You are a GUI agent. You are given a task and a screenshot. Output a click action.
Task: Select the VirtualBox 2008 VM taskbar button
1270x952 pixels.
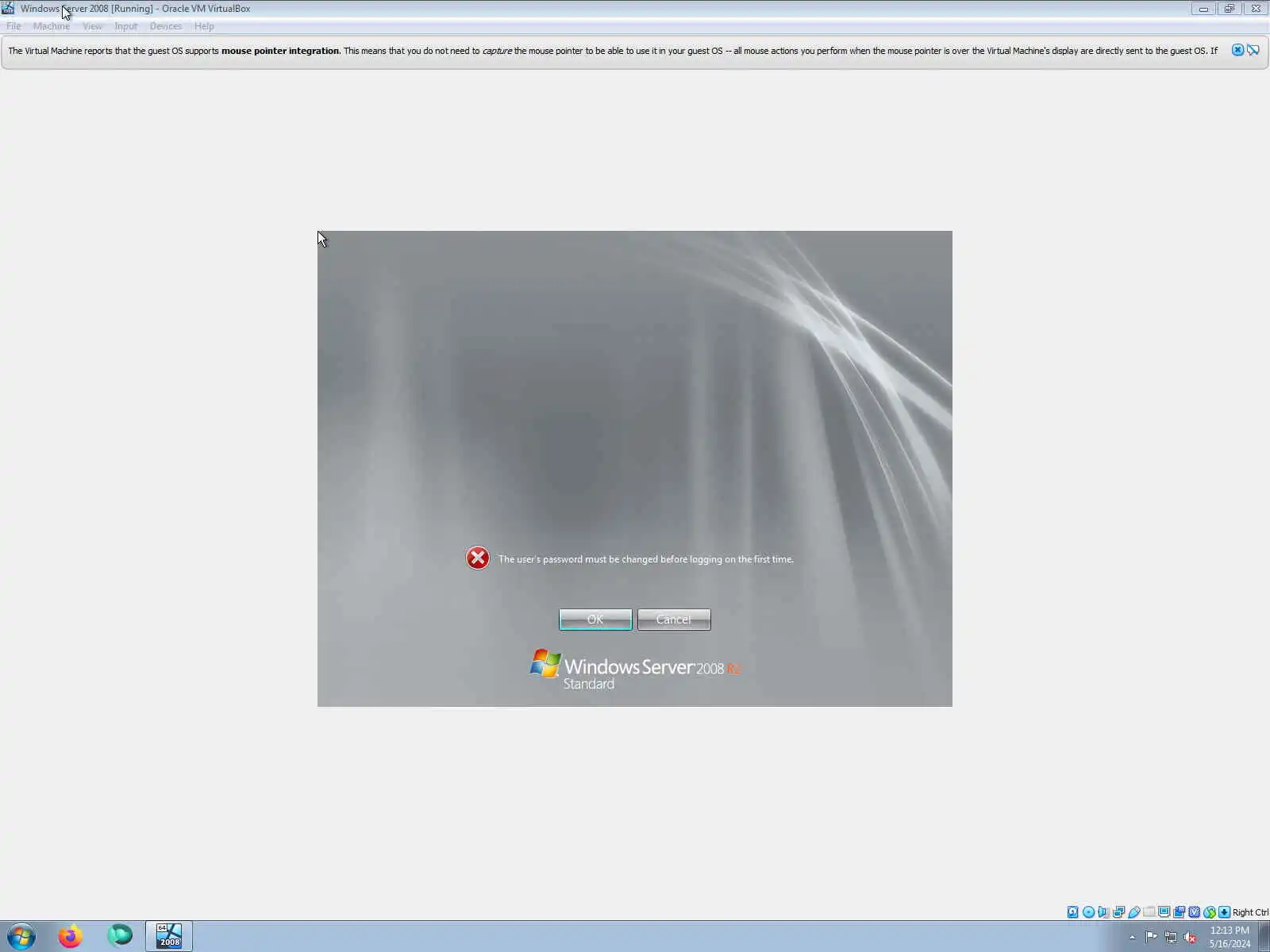coord(169,937)
